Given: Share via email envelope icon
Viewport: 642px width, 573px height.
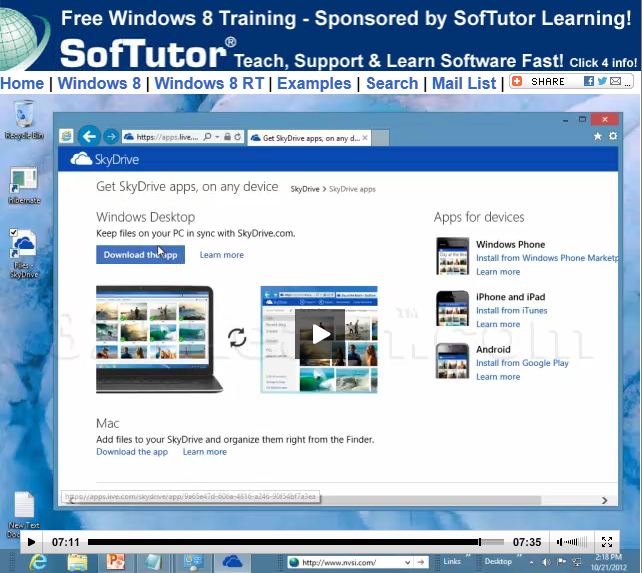Looking at the screenshot, I should coord(615,81).
